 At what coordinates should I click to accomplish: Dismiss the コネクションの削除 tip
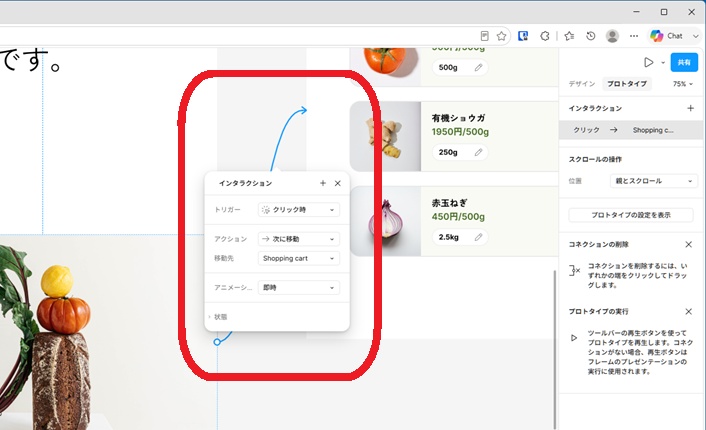(x=688, y=244)
